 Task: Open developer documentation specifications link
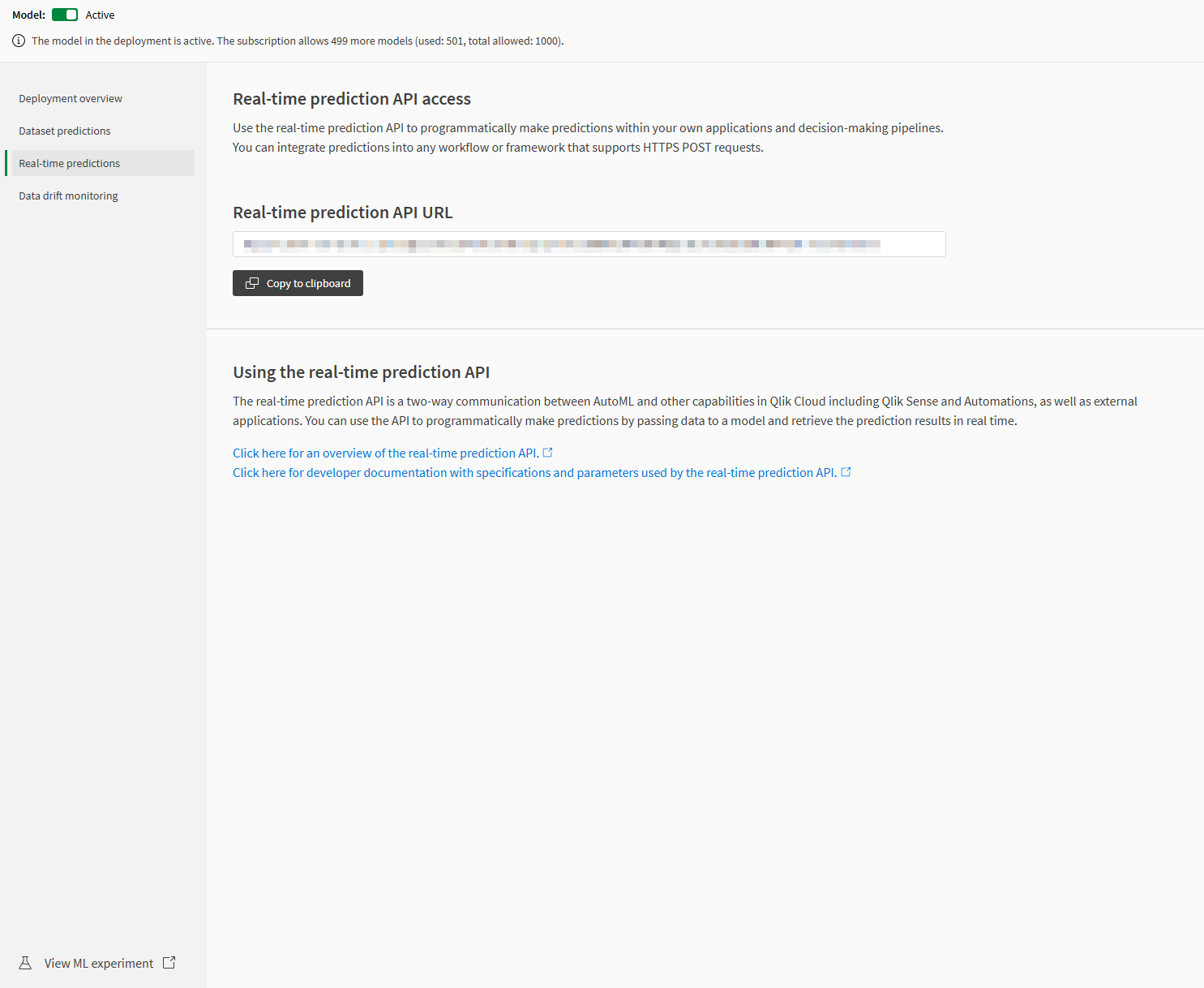[x=535, y=472]
